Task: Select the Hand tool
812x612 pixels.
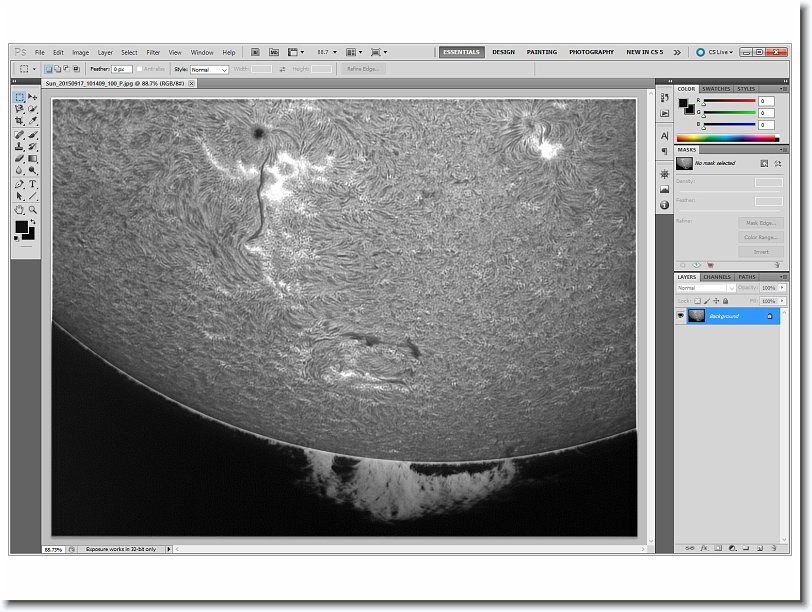Action: [x=20, y=210]
